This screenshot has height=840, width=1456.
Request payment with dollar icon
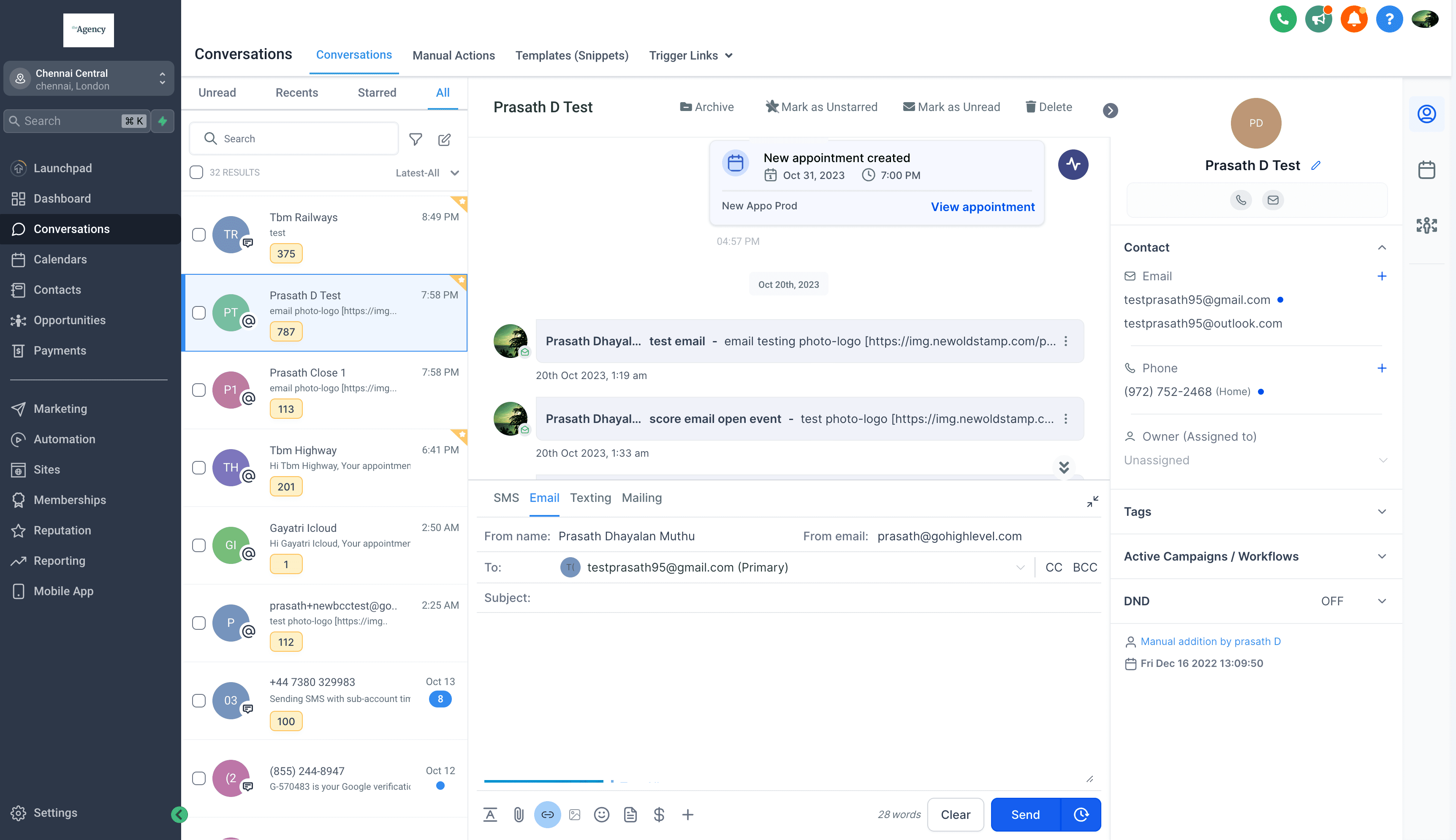[x=658, y=815]
